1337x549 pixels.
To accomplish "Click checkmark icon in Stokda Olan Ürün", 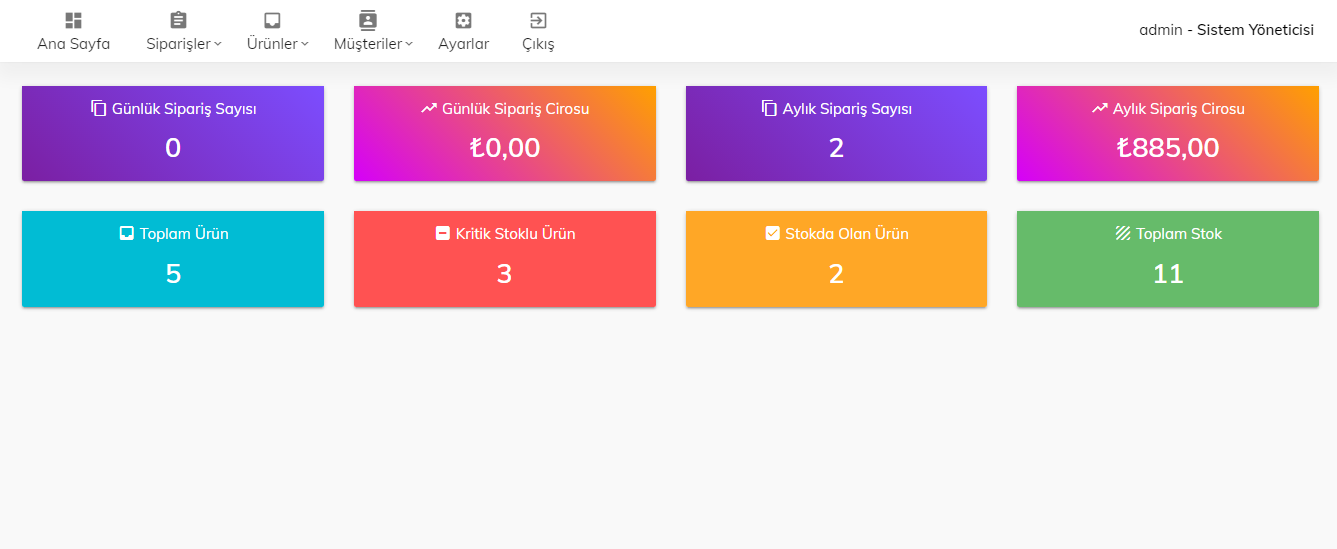I will pos(772,234).
